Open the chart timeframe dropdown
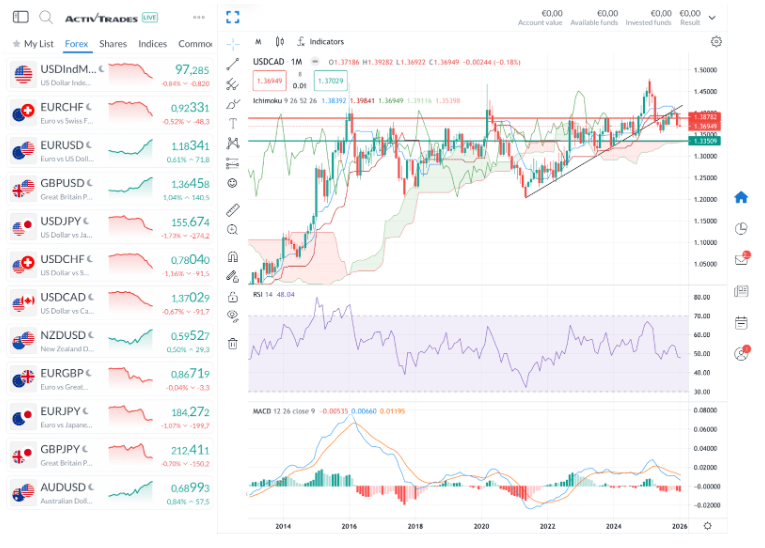The image size is (765, 548). point(258,41)
